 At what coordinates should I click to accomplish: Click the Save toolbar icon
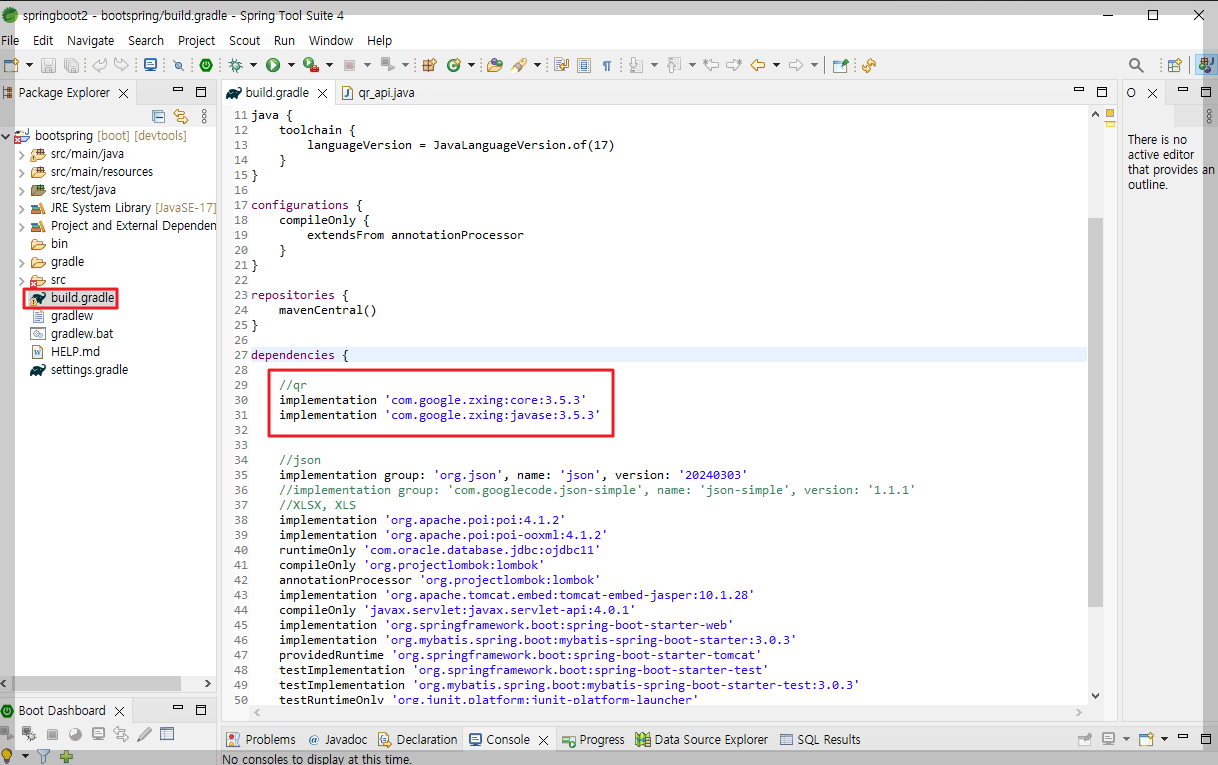tap(48, 65)
